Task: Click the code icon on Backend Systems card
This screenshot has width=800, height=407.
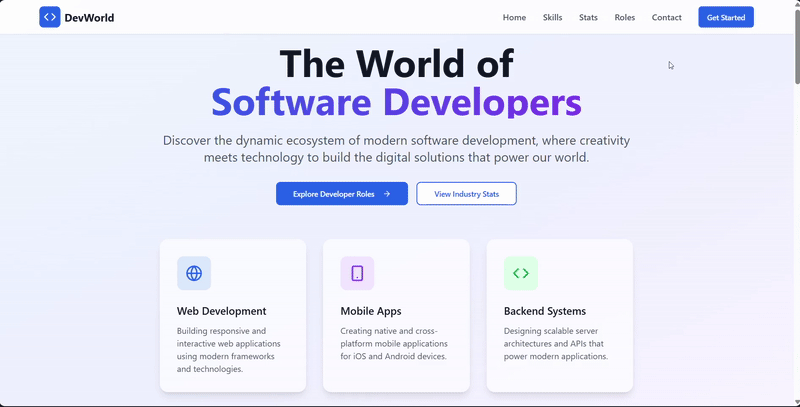Action: click(x=521, y=273)
